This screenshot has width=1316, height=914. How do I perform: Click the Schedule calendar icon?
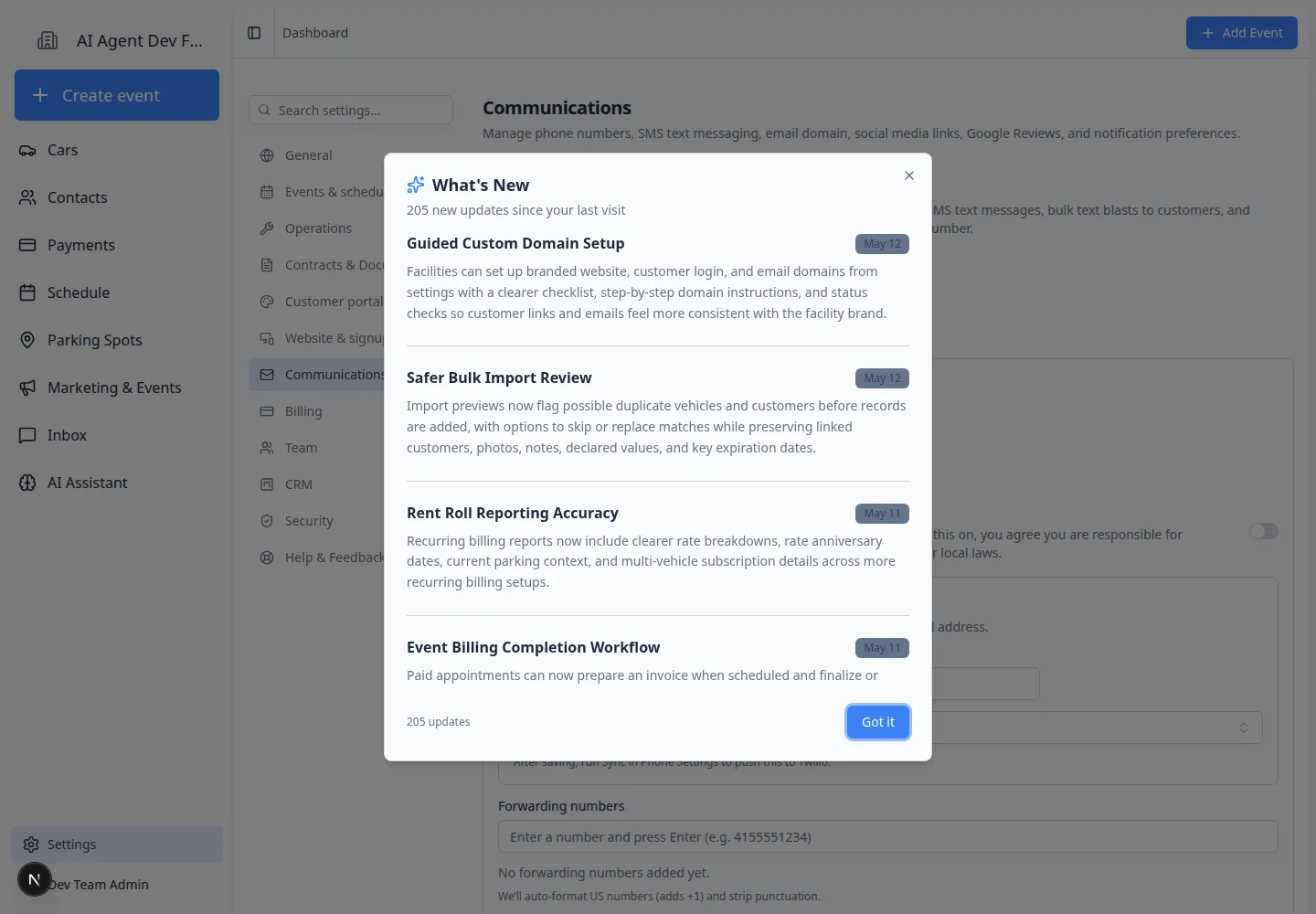pos(27,292)
